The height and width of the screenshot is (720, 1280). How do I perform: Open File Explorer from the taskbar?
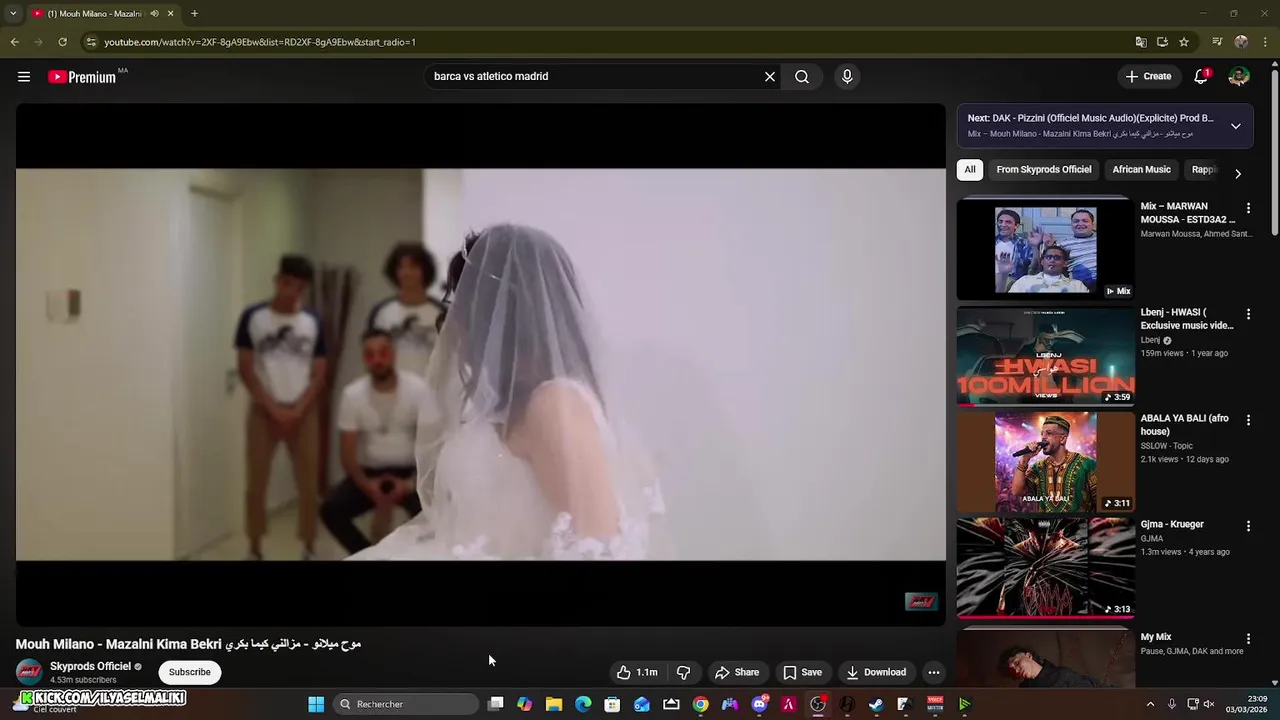point(554,704)
